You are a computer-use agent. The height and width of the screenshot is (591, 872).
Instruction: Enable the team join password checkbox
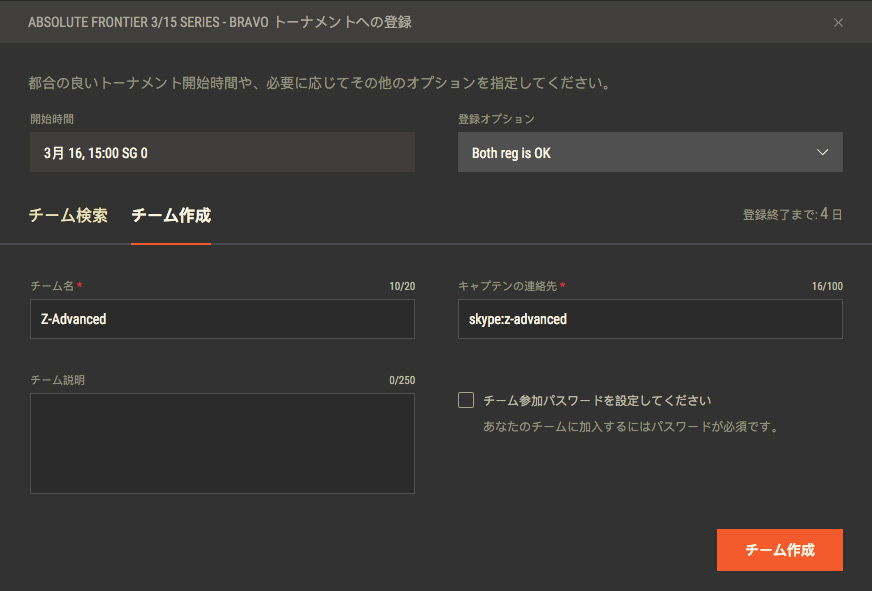click(466, 400)
